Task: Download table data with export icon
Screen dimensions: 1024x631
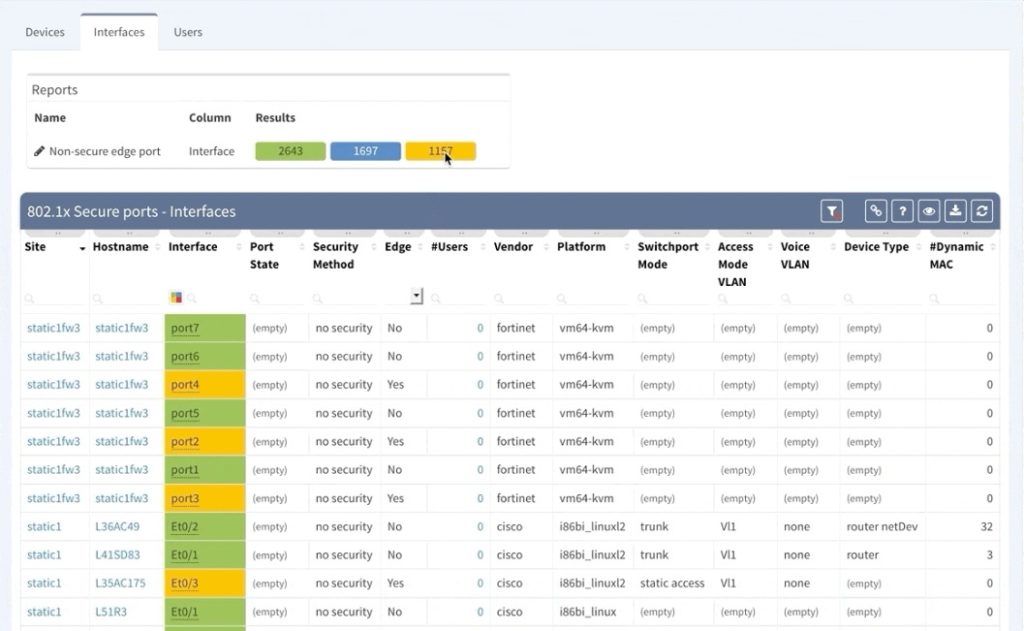Action: [x=956, y=211]
